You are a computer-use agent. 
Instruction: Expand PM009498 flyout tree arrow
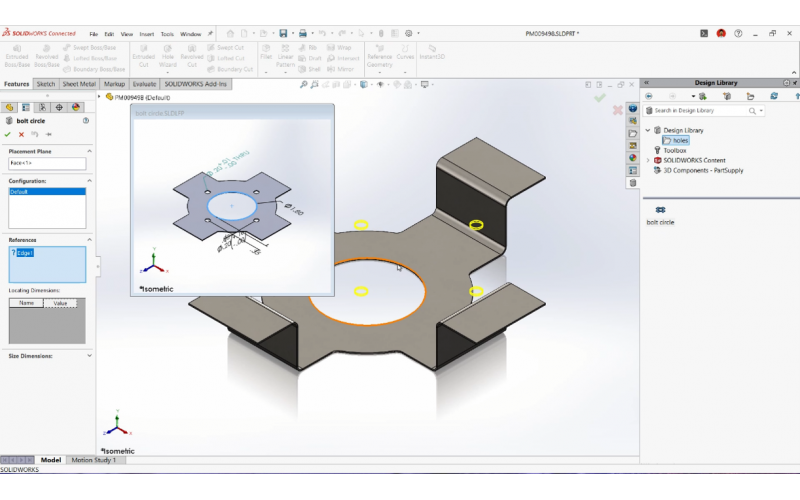[99, 97]
